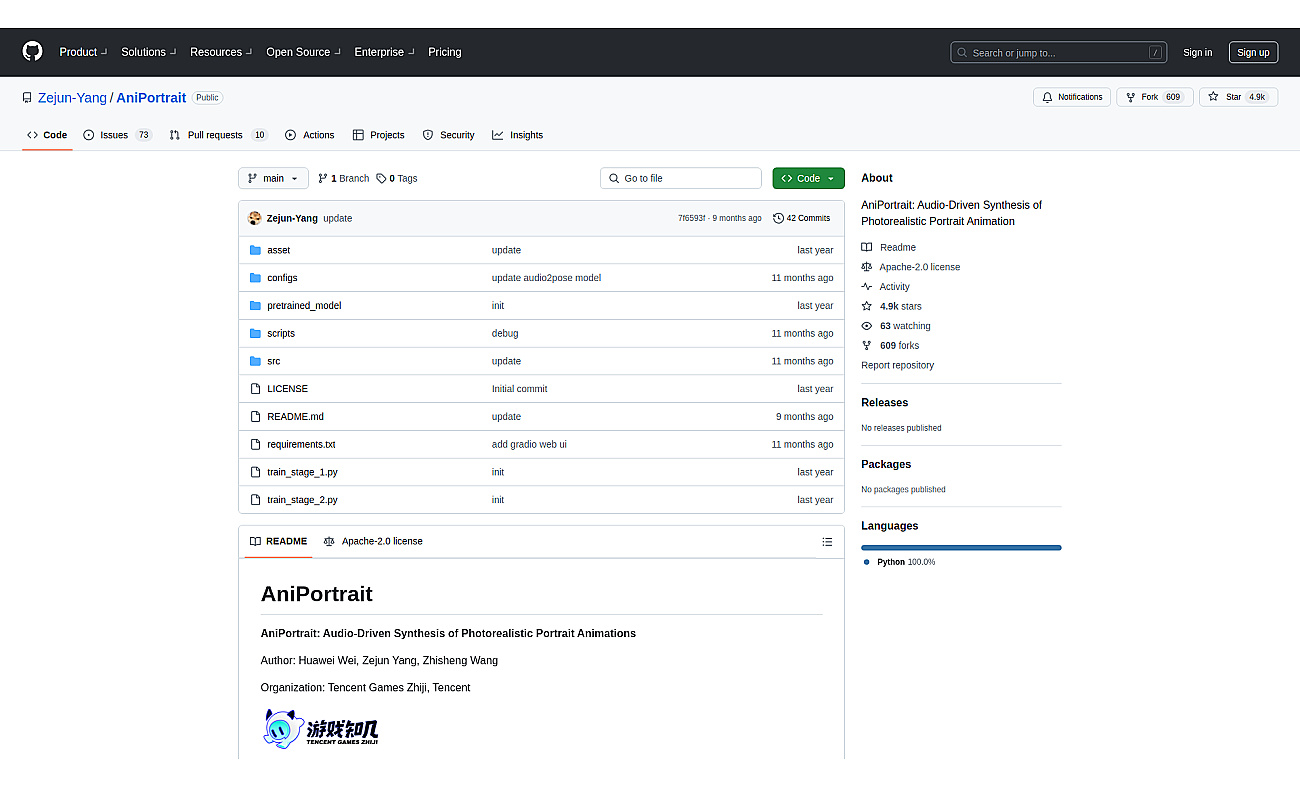Open the 'Initial commit' message link
This screenshot has width=1300, height=788.
tap(519, 389)
